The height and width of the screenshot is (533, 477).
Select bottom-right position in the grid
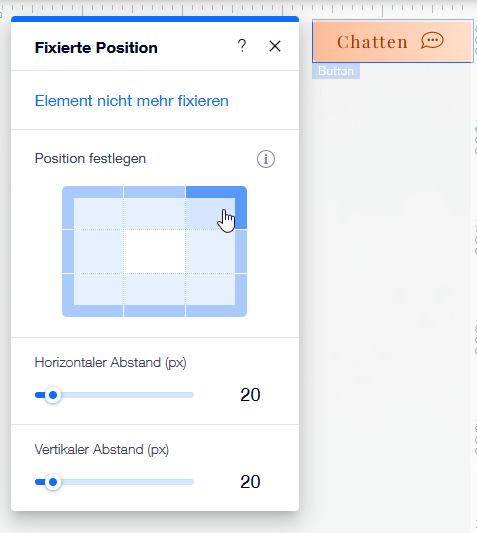[x=216, y=295]
